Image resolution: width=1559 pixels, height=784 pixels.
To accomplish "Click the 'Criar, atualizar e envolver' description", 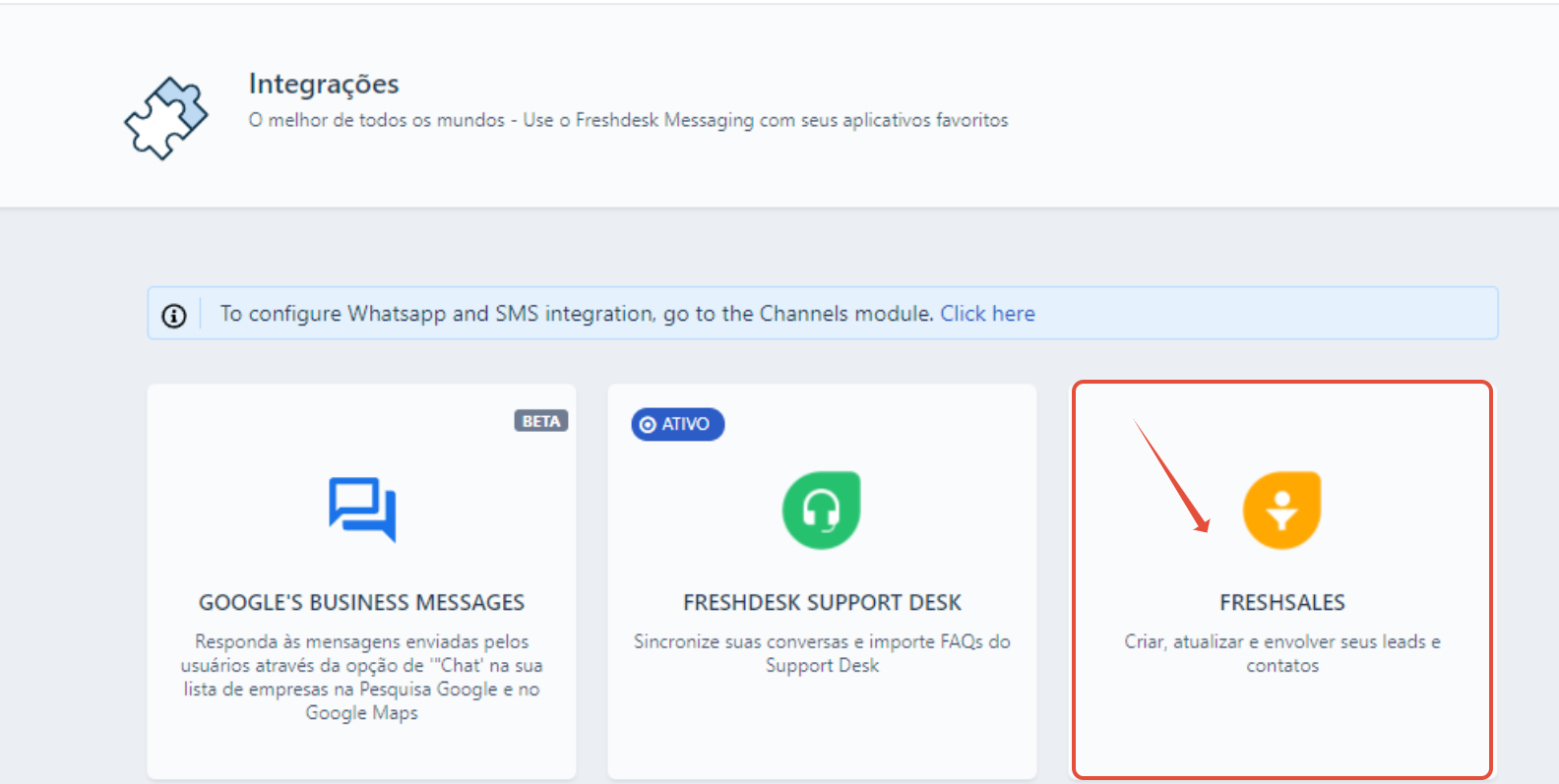I will coord(1281,653).
